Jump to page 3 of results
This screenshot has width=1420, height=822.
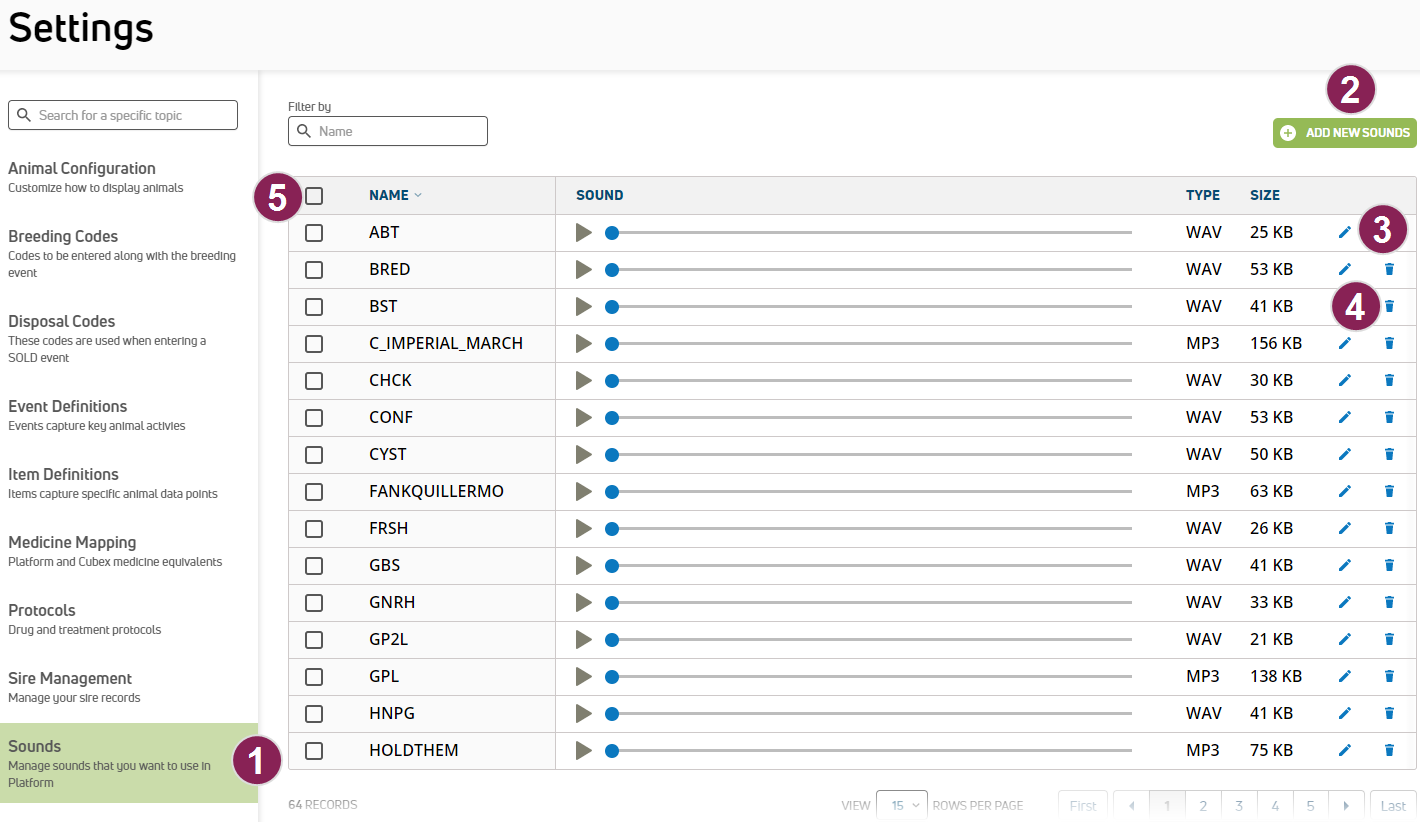tap(1239, 806)
